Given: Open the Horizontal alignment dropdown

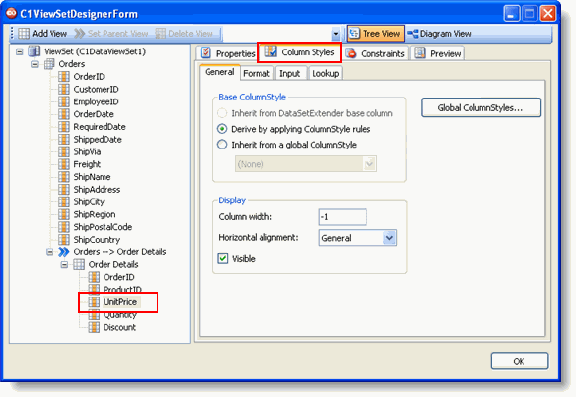Looking at the screenshot, I should click(389, 238).
